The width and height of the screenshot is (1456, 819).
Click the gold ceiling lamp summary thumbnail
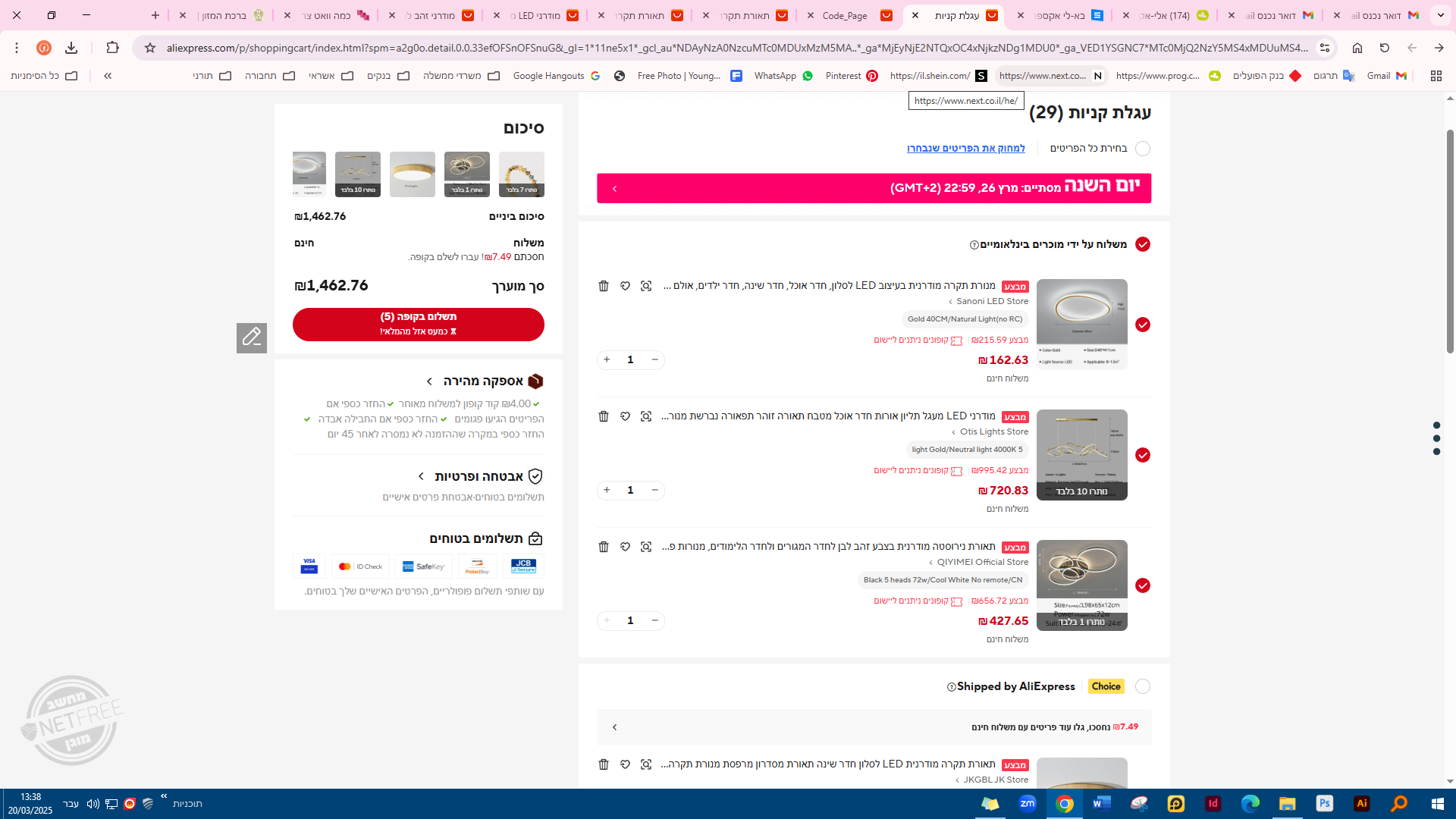click(x=412, y=174)
